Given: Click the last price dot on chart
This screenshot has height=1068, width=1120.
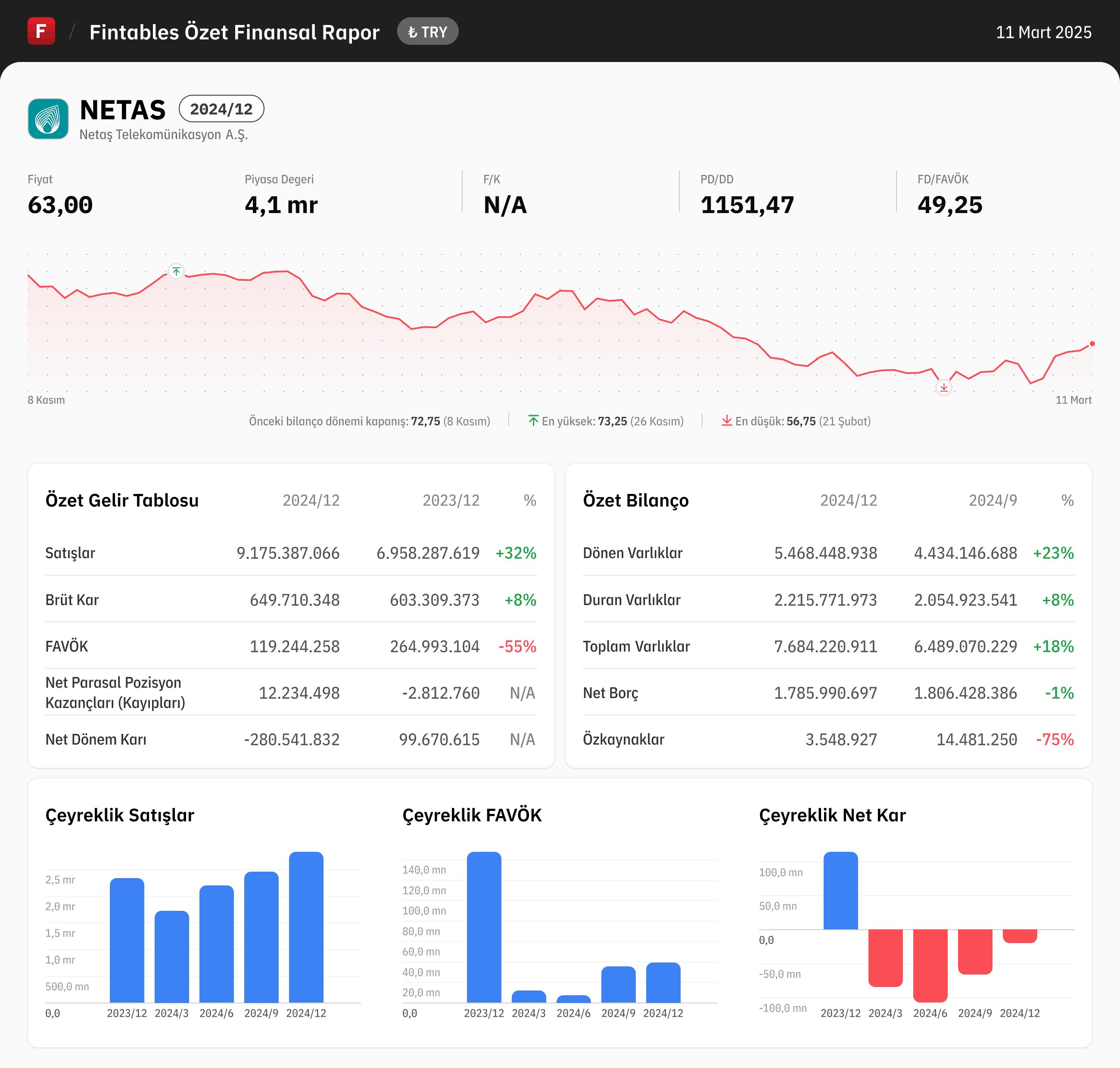Looking at the screenshot, I should pos(1092,344).
